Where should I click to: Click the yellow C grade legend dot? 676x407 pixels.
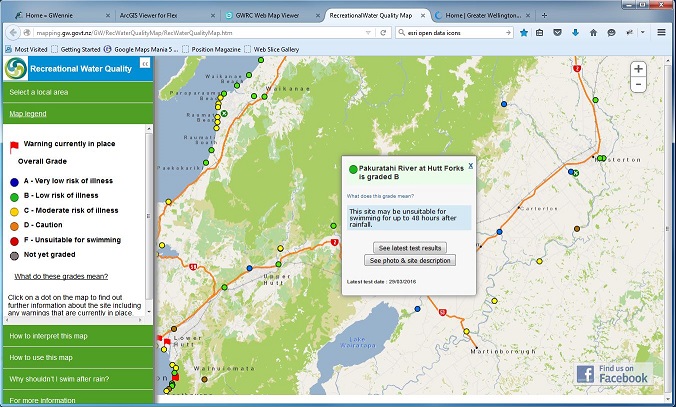pos(14,212)
